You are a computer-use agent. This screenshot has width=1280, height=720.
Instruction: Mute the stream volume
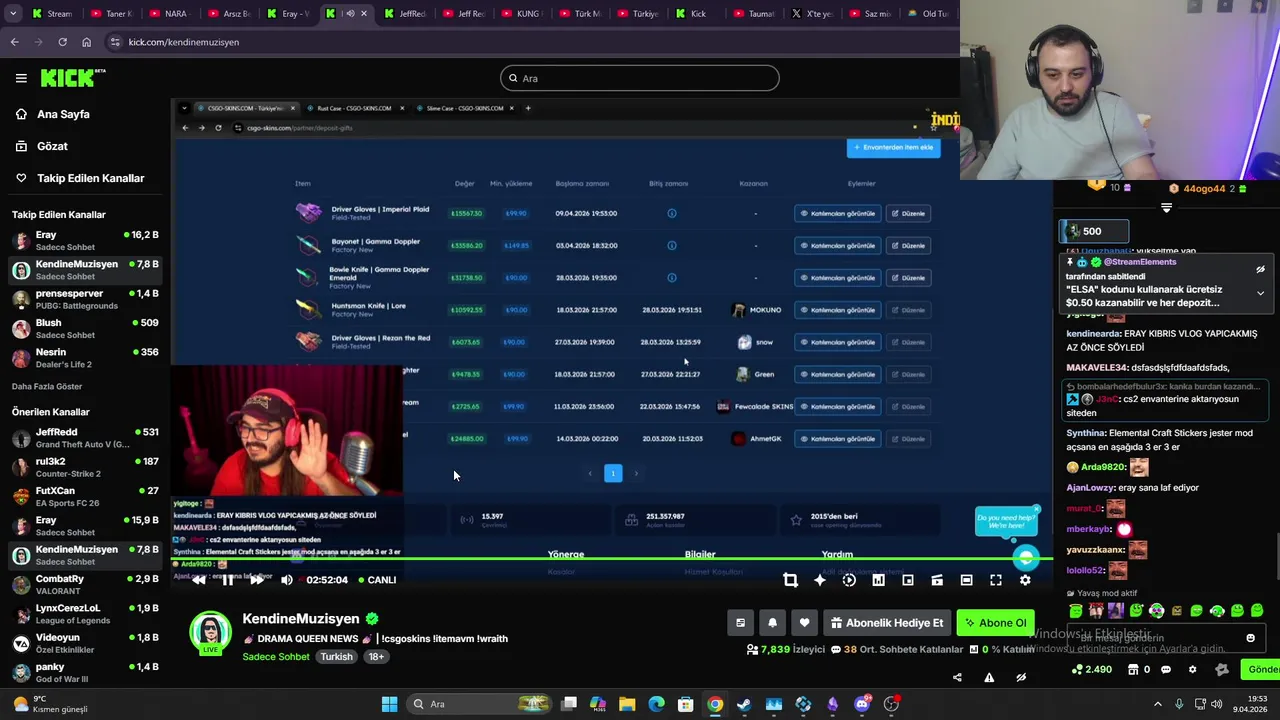287,580
